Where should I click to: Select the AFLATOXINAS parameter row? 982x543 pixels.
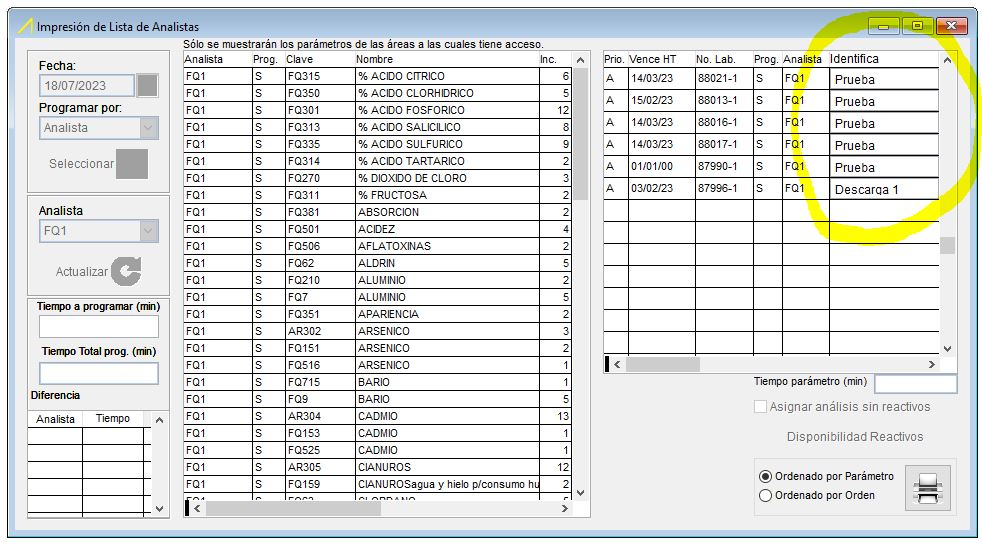pyautogui.click(x=378, y=246)
